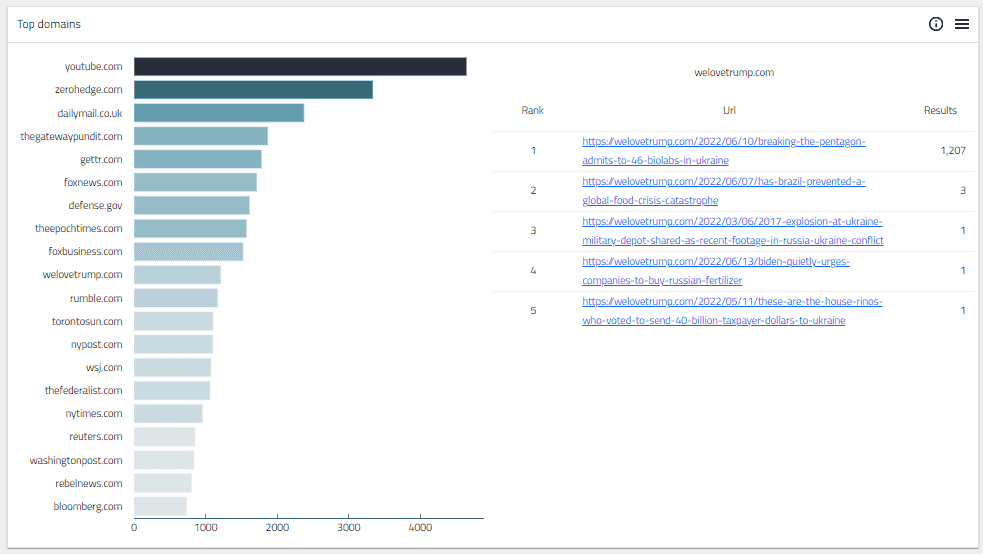
Task: Open the House RINOs 40 billion link
Action: click(x=732, y=311)
